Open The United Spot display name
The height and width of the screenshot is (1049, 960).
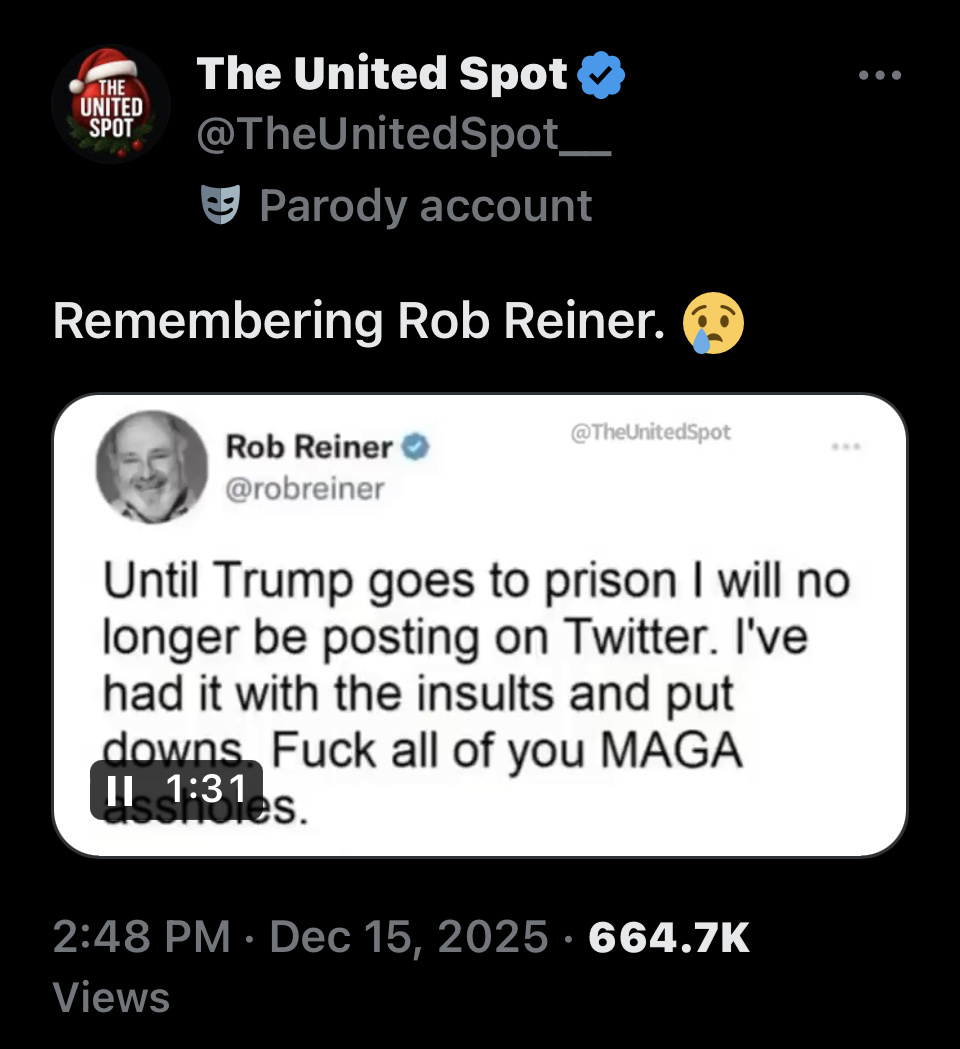click(x=382, y=75)
